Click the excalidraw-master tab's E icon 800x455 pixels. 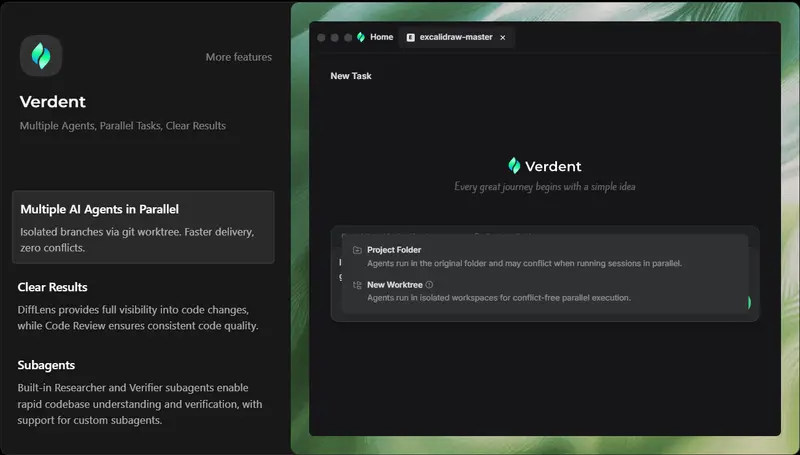[x=410, y=37]
